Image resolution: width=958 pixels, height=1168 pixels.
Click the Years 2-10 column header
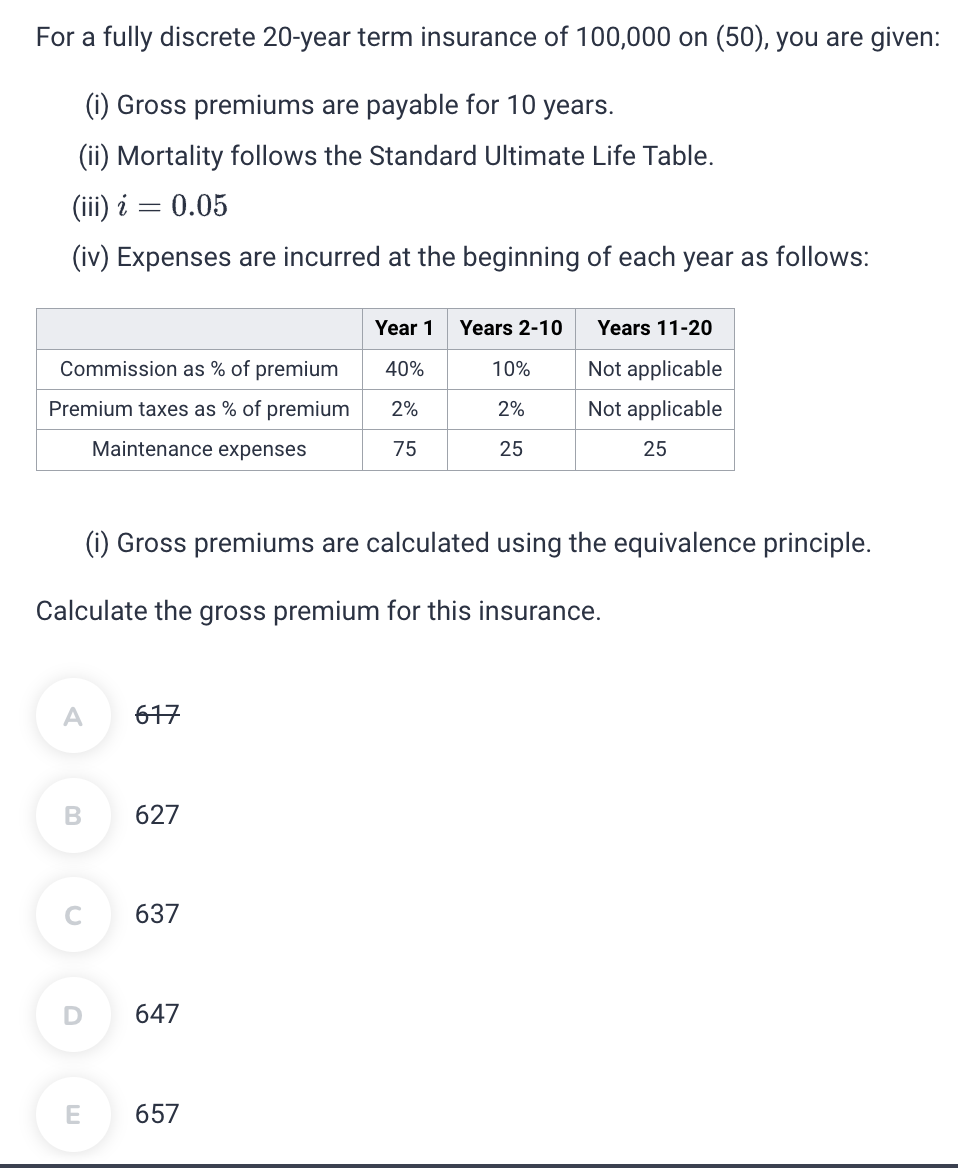510,328
